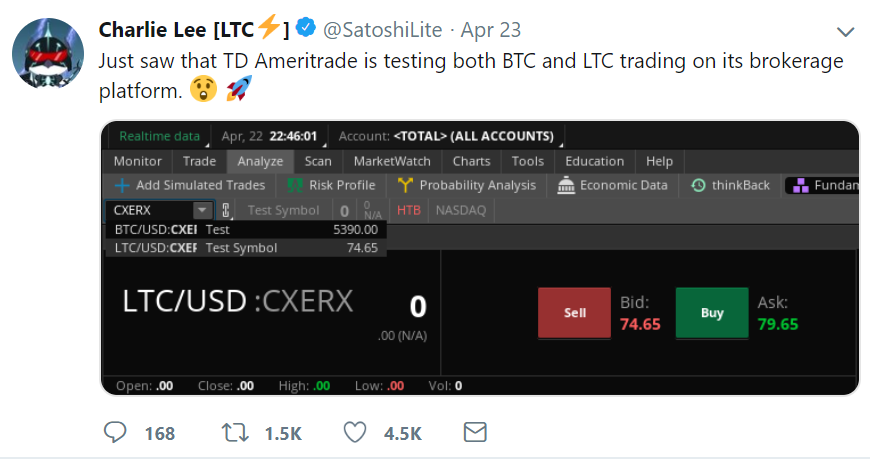Like the tweet with heart icon
Viewport: 870px width, 464px height.
pyautogui.click(x=354, y=432)
